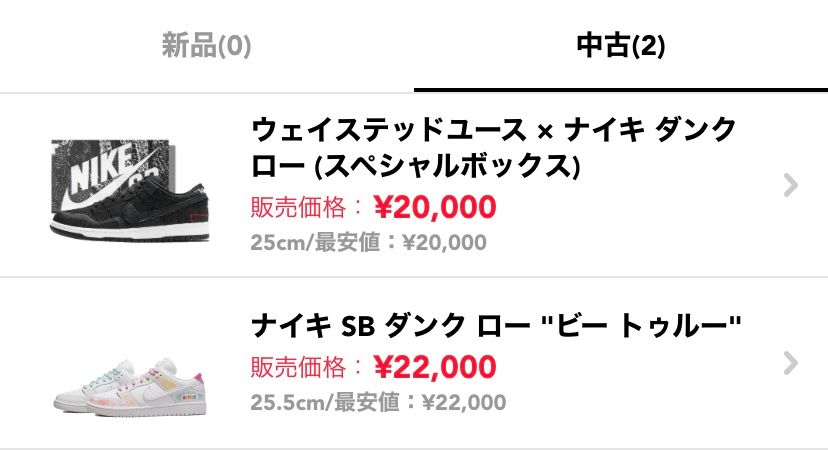828x450 pixels.
Task: Open the ビー トゥルー listing chevron arrow
Action: [x=790, y=363]
